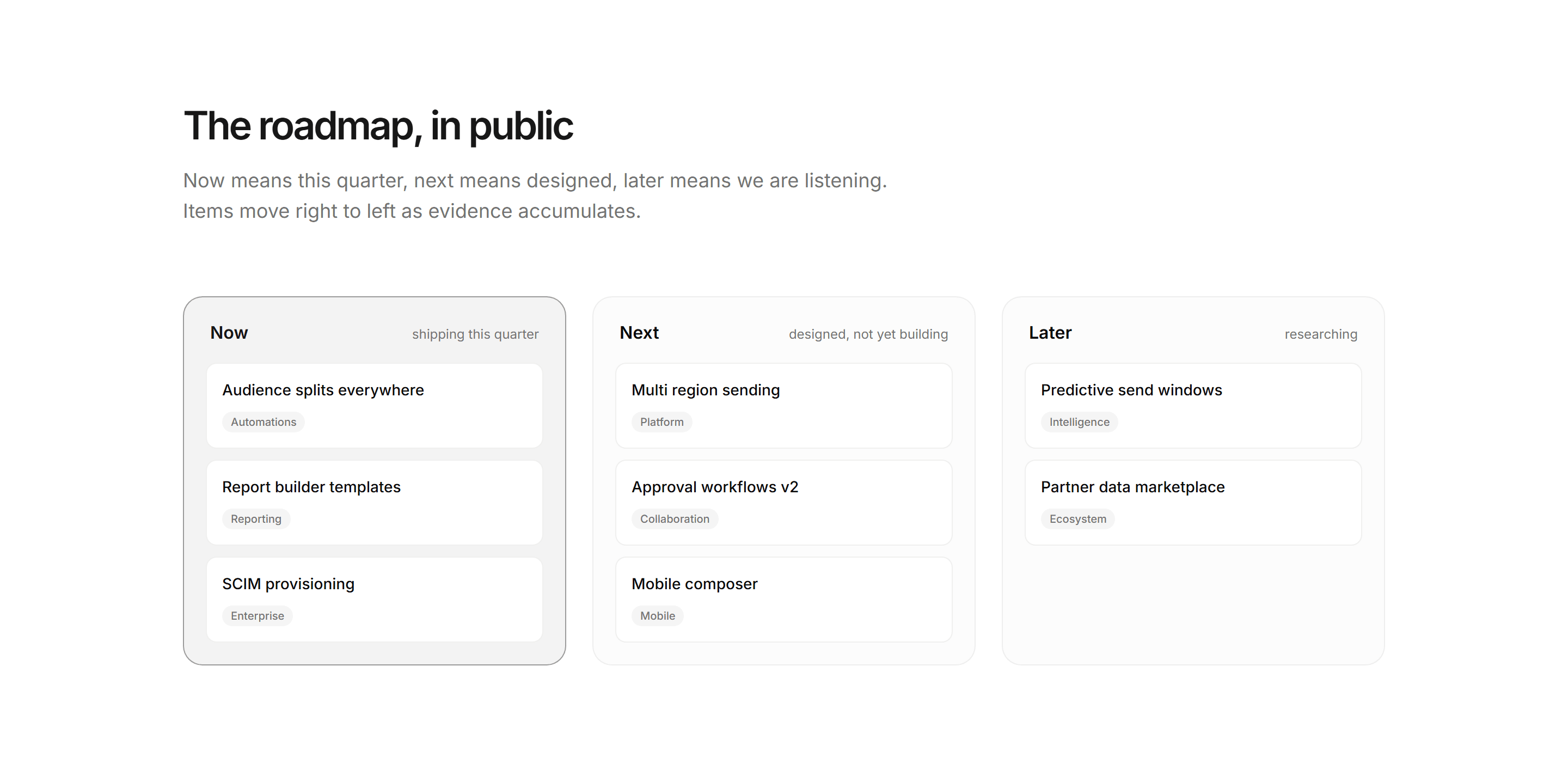This screenshot has height=770, width=1568.
Task: Open the Report builder templates card
Action: (x=375, y=502)
